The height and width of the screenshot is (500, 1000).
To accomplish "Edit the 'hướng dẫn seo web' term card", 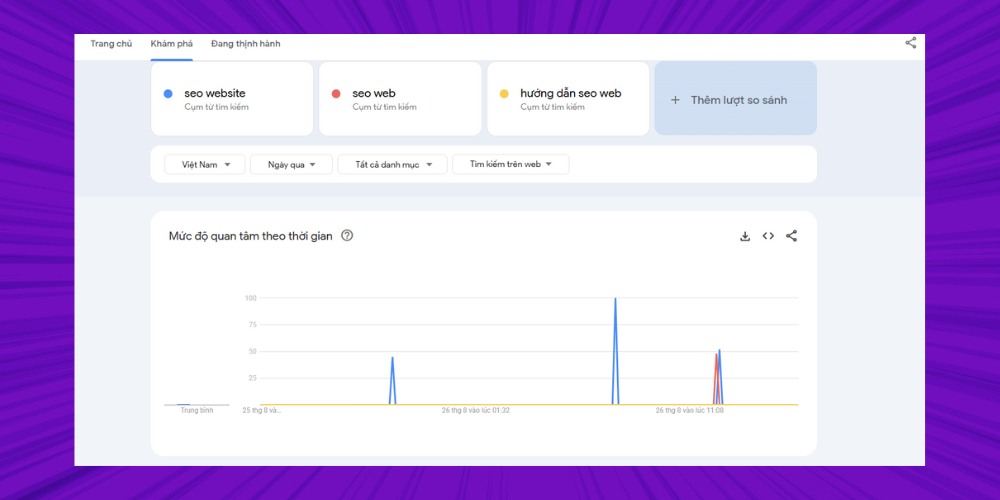I will 568,98.
